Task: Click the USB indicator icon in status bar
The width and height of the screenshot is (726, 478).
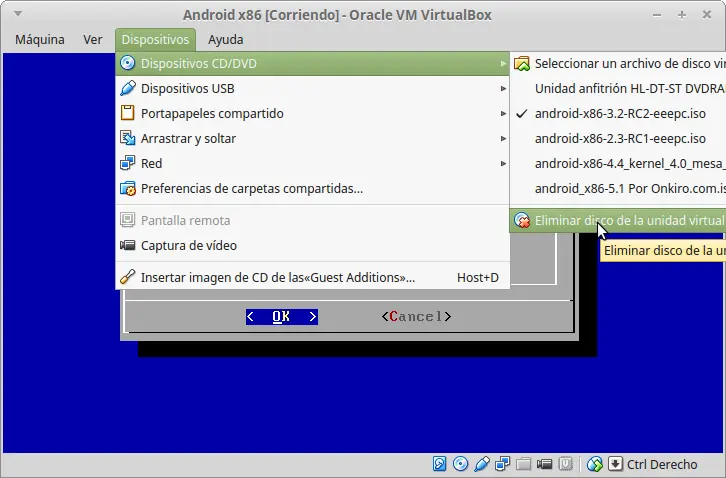Action: [x=482, y=464]
